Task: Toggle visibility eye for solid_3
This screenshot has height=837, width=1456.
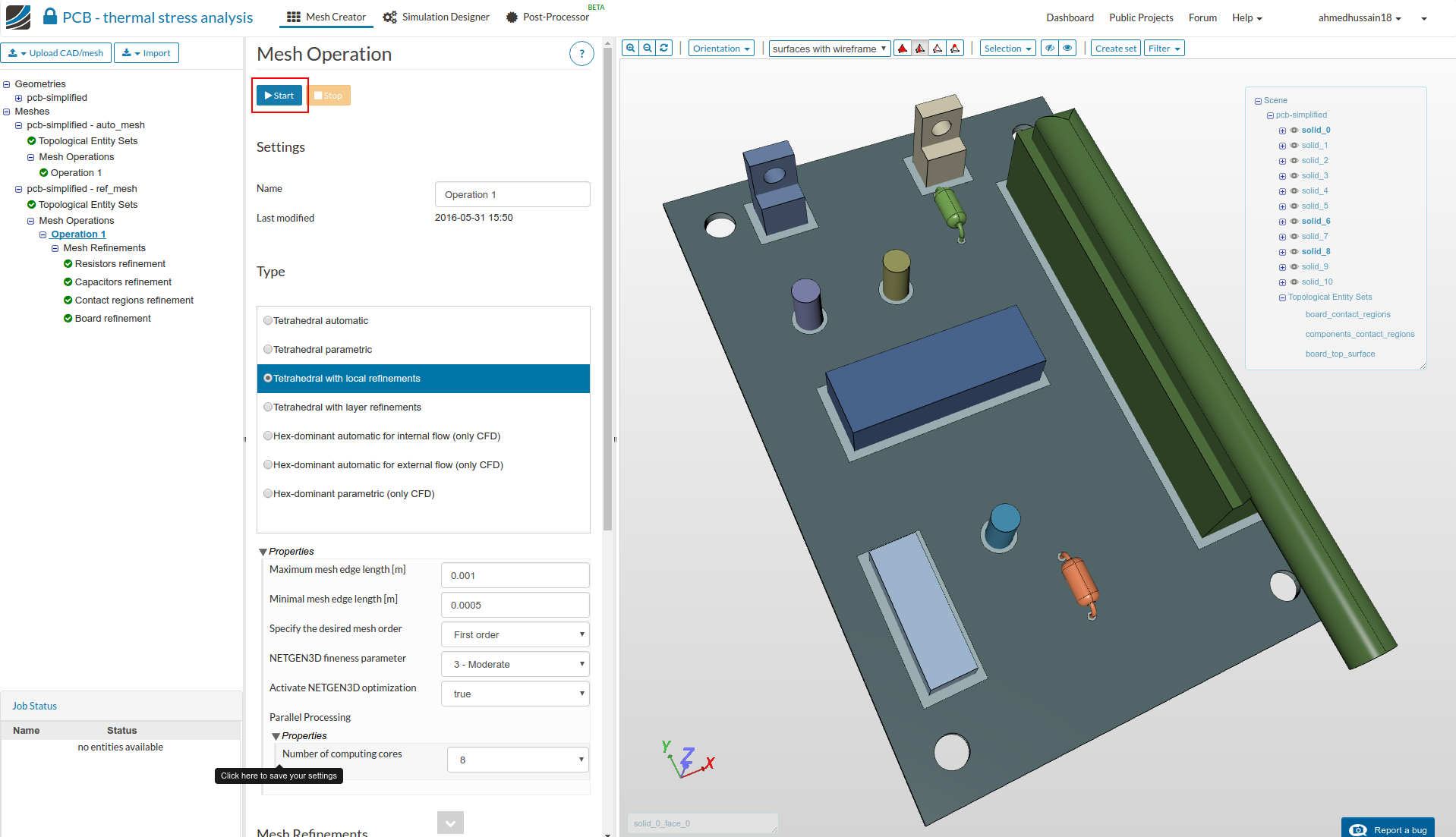Action: click(1294, 176)
